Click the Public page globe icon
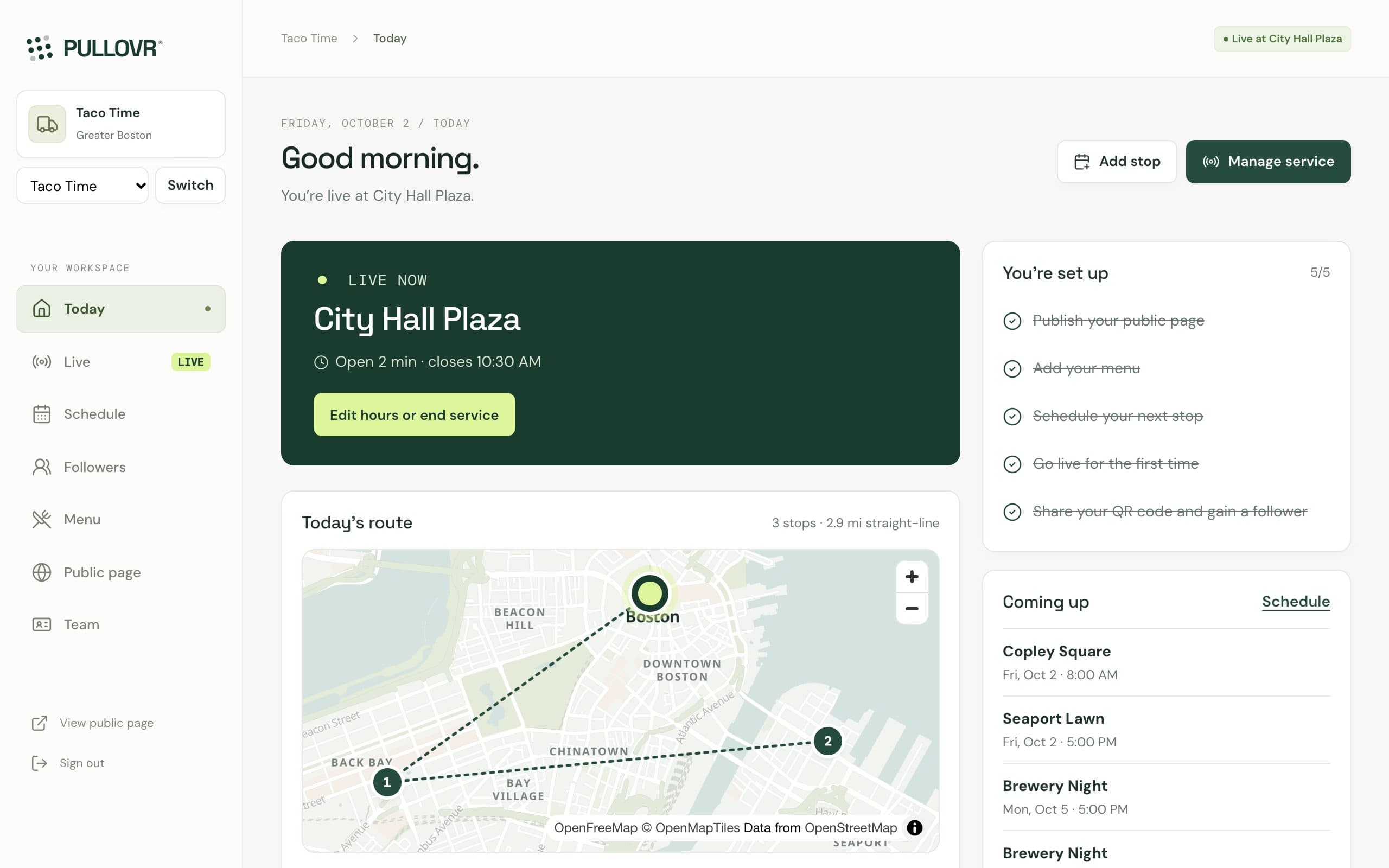The width and height of the screenshot is (1389, 868). pyautogui.click(x=42, y=572)
